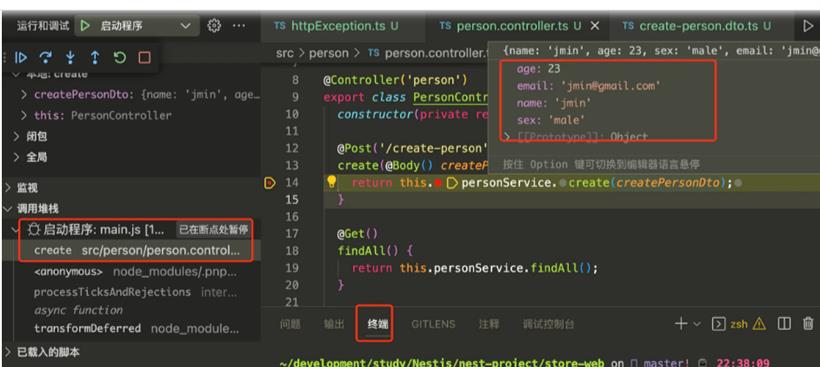
Task: Open the new terminal profile dropdown arrow
Action: 697,324
